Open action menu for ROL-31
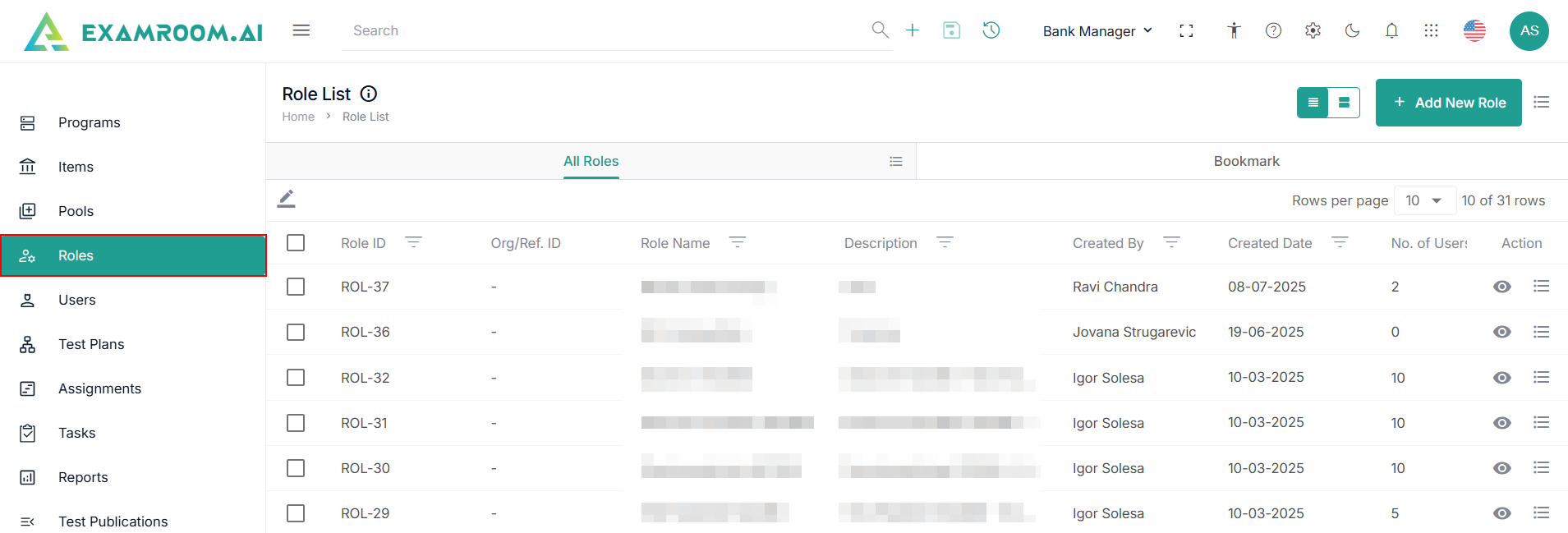 tap(1541, 422)
